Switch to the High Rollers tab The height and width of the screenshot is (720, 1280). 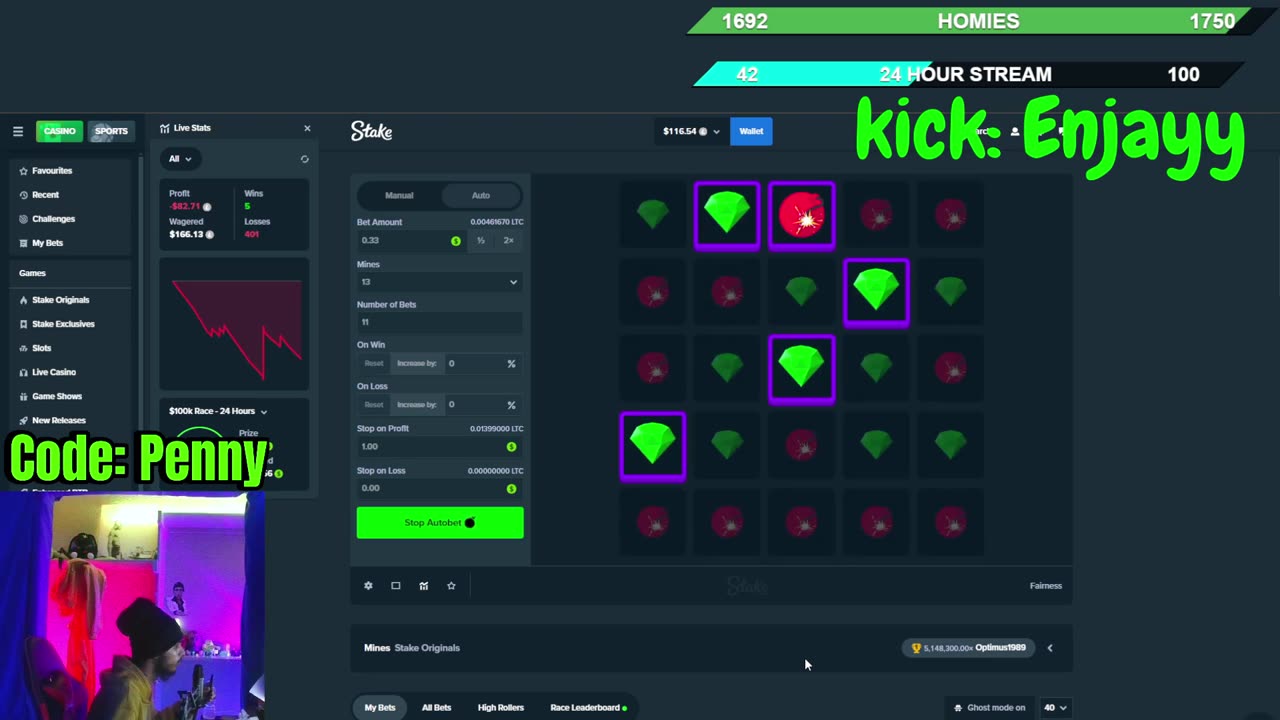pyautogui.click(x=501, y=708)
